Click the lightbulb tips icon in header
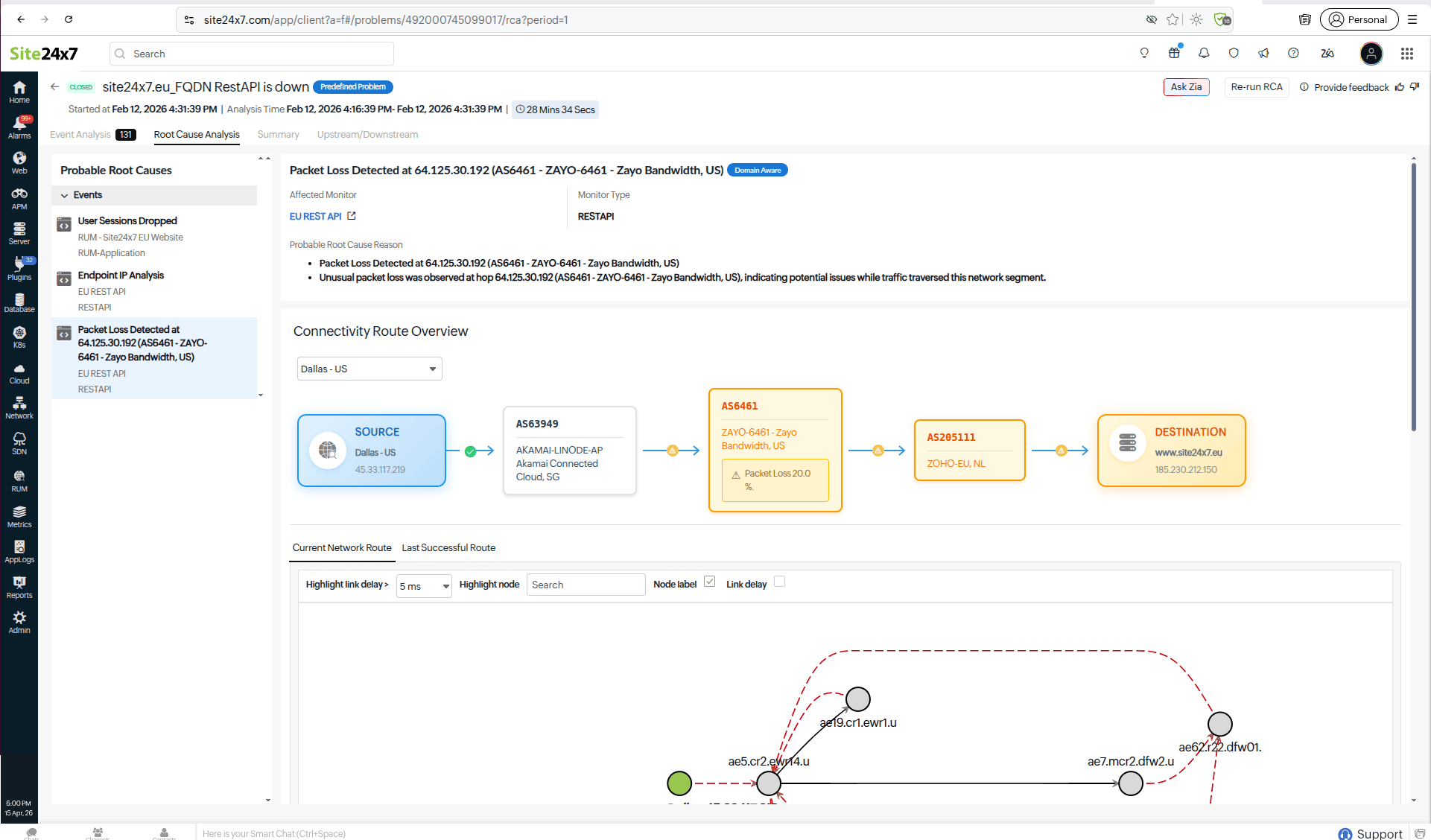Image resolution: width=1431 pixels, height=840 pixels. tap(1144, 53)
